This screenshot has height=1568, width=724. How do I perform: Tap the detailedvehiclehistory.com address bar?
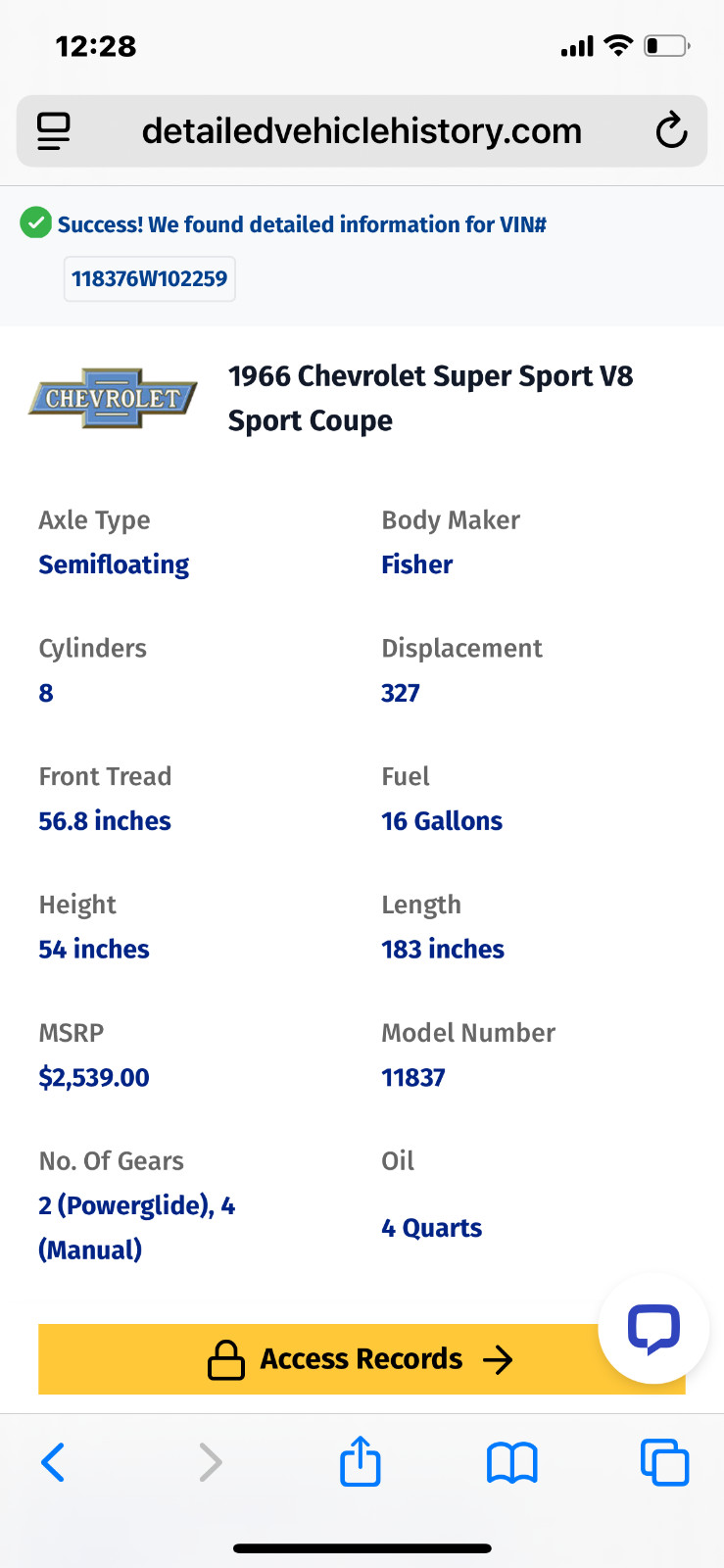click(x=362, y=131)
